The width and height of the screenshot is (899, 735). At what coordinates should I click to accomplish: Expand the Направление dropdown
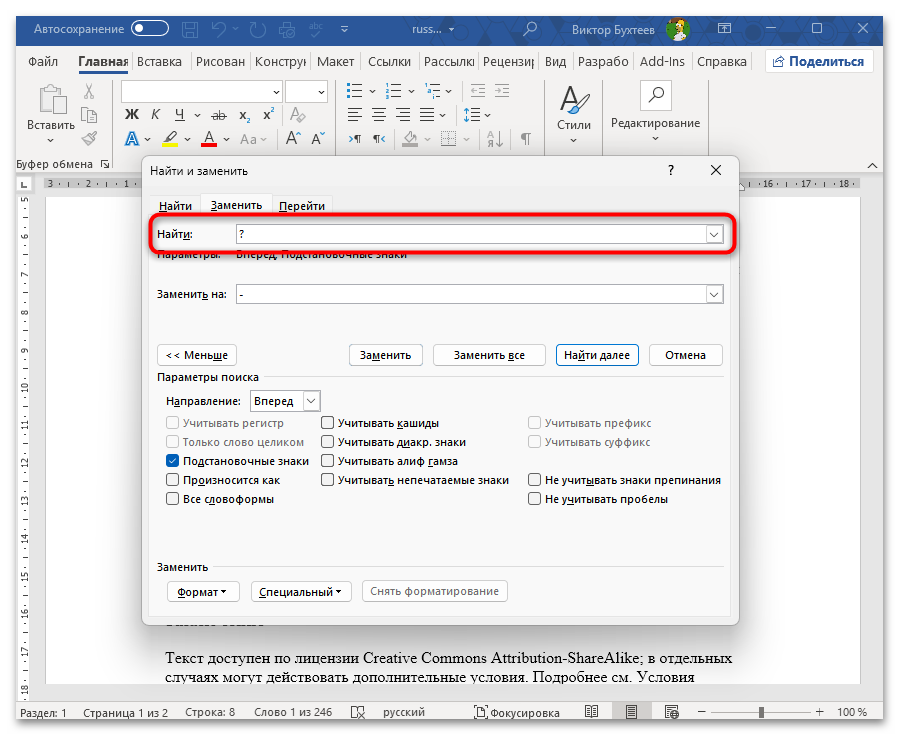pyautogui.click(x=310, y=401)
